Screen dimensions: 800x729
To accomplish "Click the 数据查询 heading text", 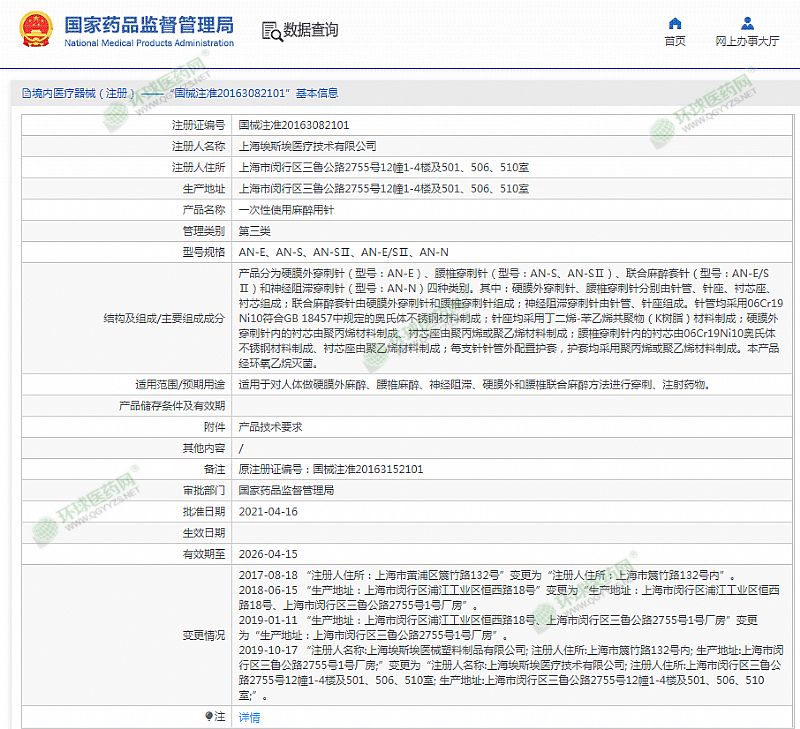I will coord(311,30).
